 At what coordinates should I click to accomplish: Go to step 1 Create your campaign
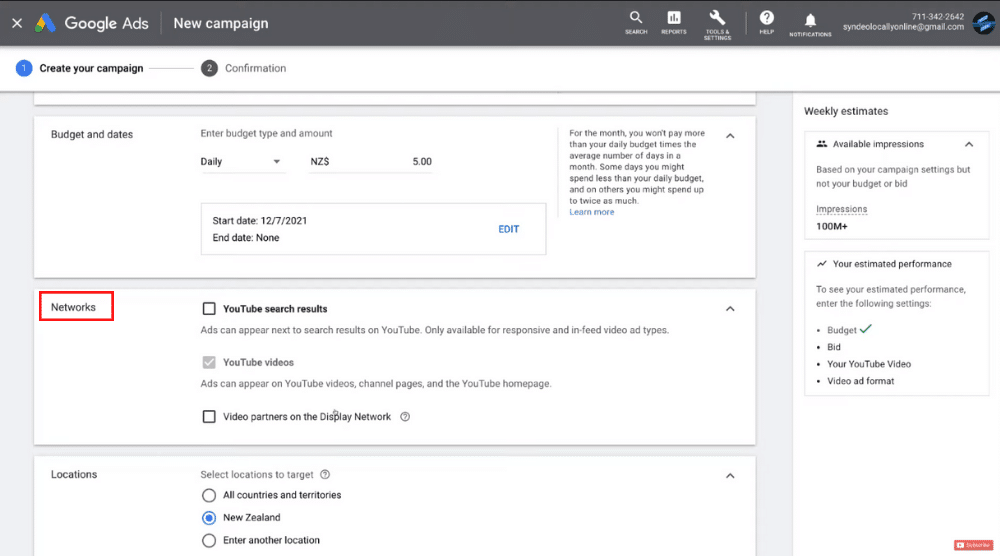click(80, 68)
